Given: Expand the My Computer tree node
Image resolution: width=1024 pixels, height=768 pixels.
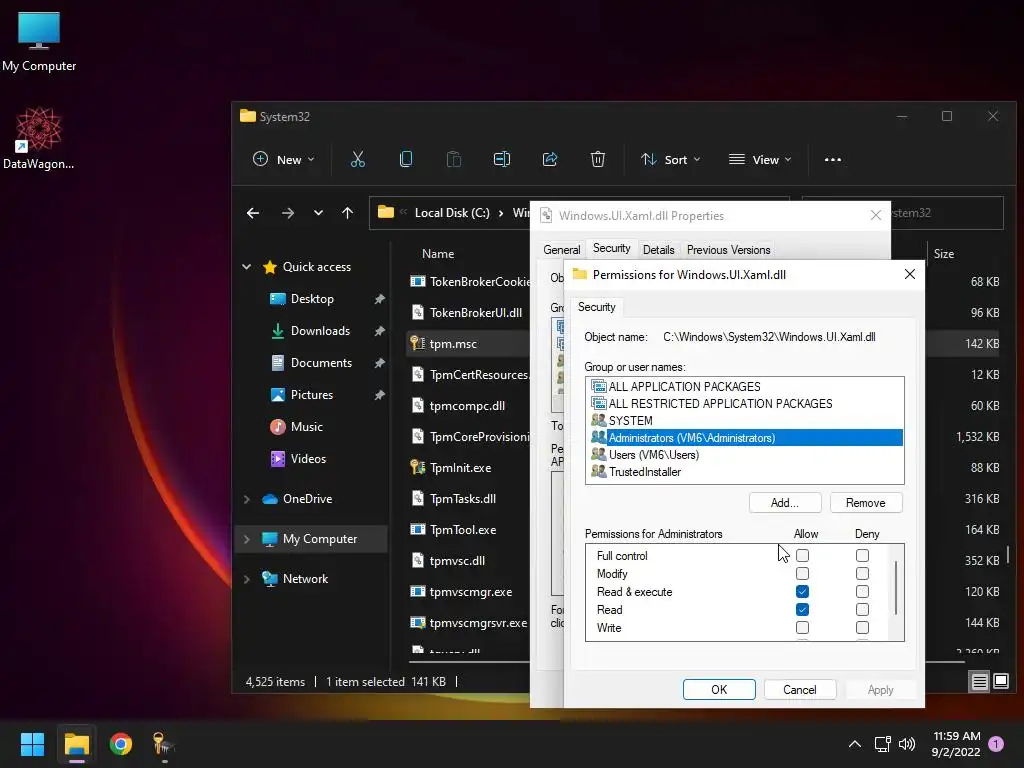Looking at the screenshot, I should pyautogui.click(x=247, y=539).
